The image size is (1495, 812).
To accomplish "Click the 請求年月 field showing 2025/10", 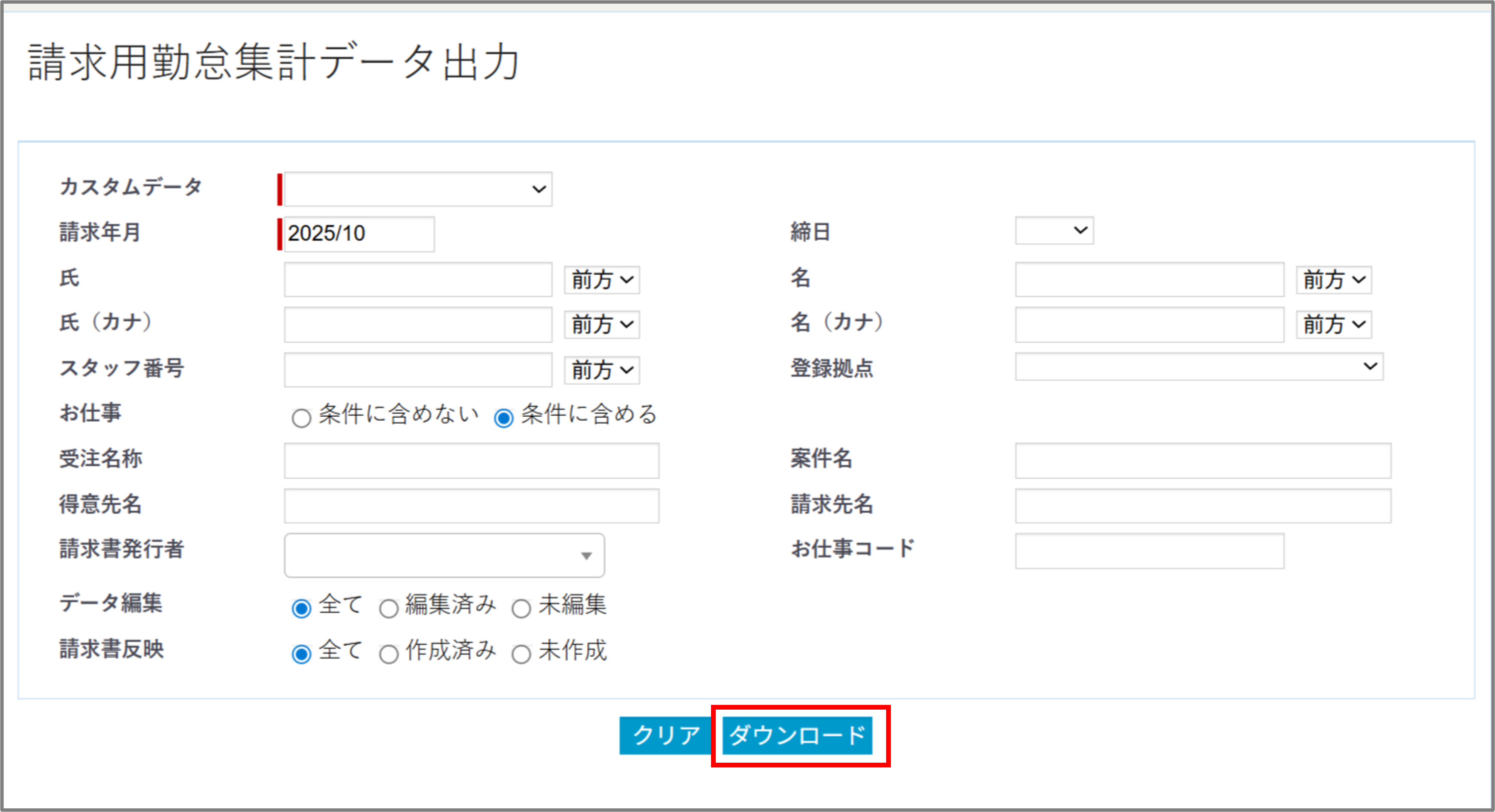I will coord(359,234).
